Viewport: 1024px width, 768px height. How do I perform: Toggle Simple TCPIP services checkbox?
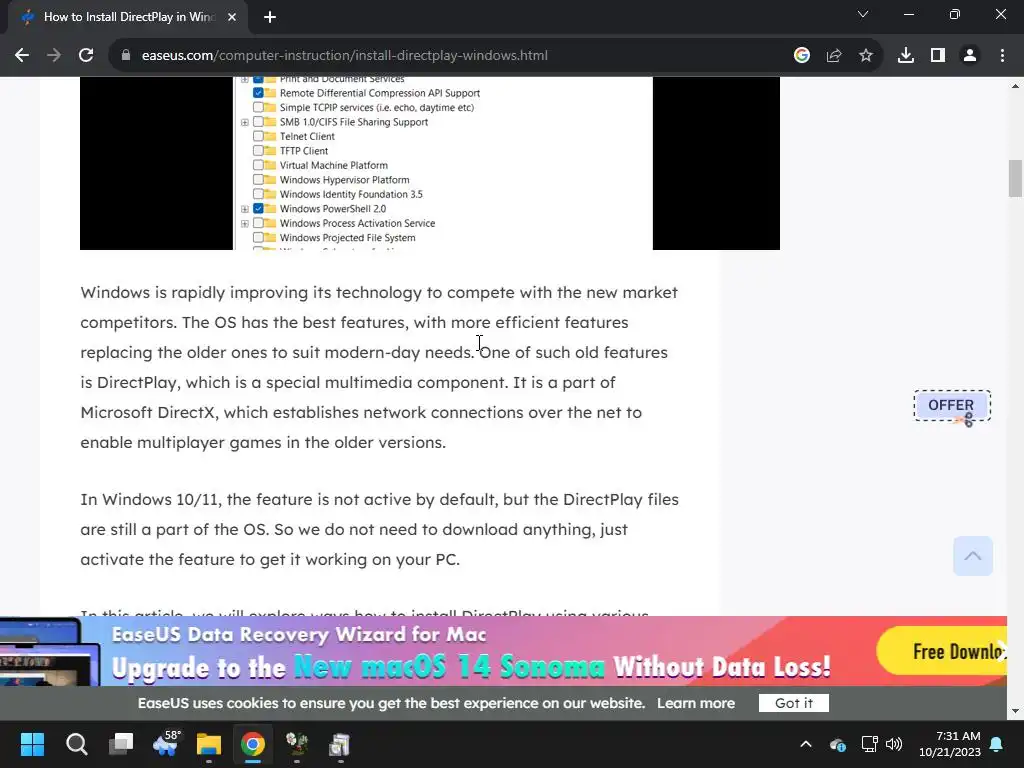click(x=259, y=107)
